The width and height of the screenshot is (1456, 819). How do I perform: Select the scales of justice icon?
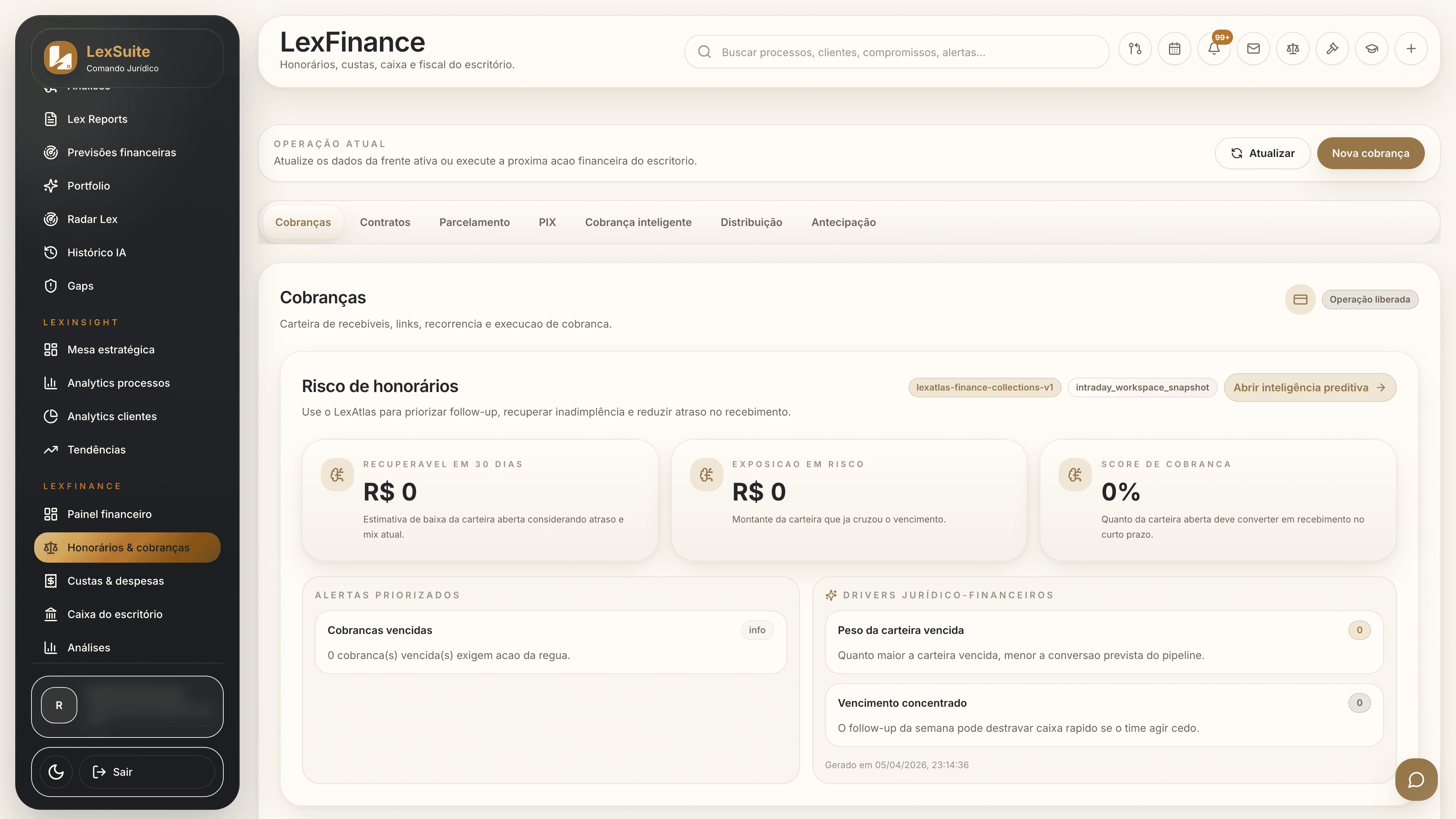point(1293,49)
